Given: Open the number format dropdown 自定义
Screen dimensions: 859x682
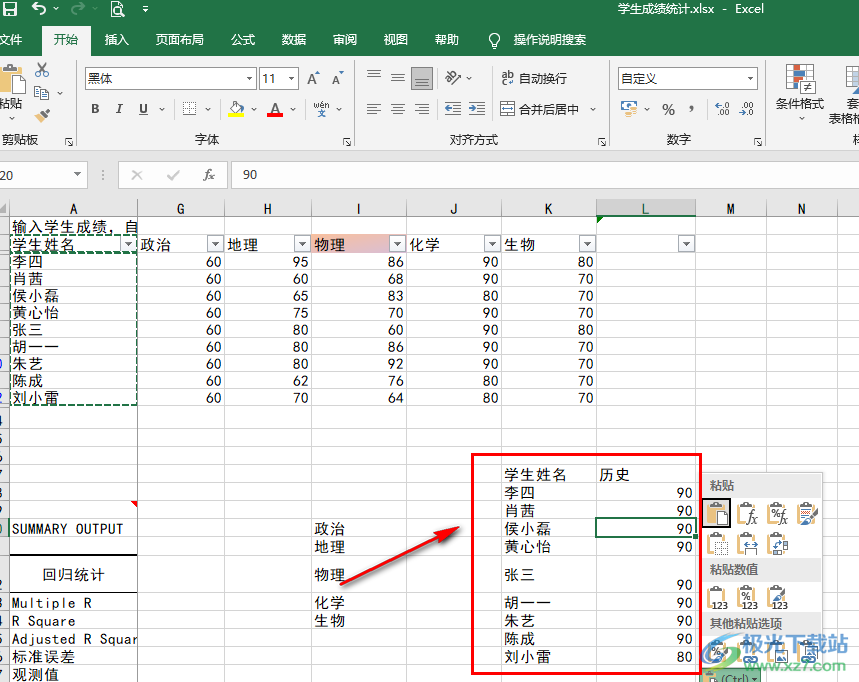Looking at the screenshot, I should coord(750,78).
